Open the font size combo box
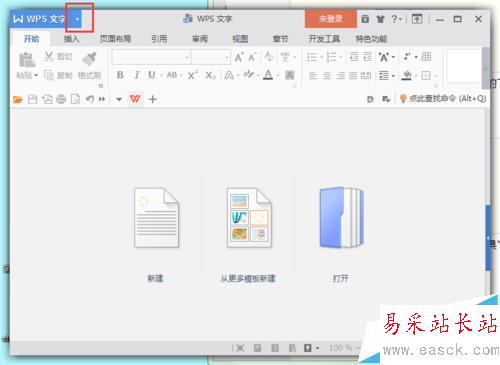The height and width of the screenshot is (365, 500). click(211, 57)
